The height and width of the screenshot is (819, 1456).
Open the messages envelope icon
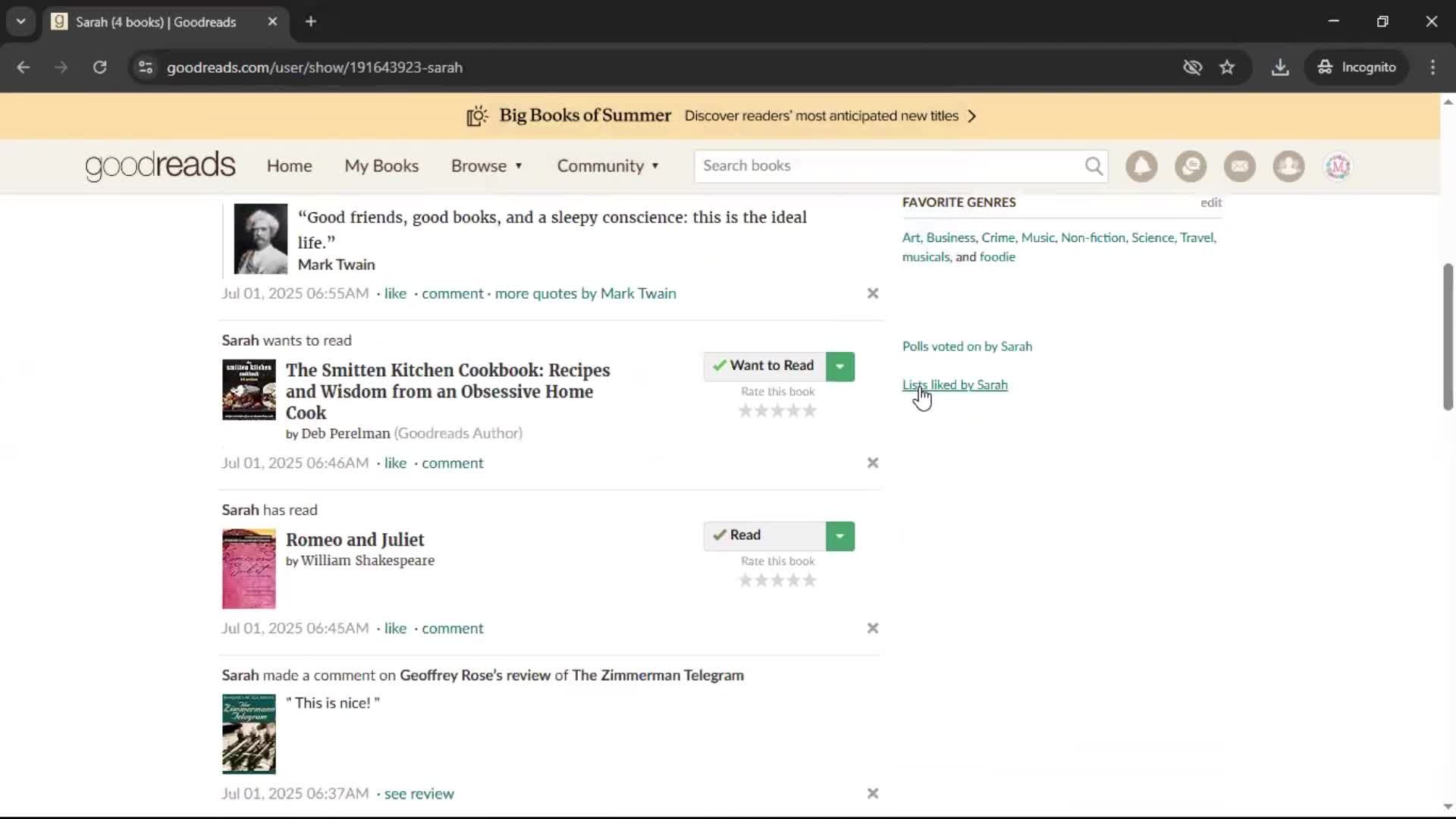1240,166
